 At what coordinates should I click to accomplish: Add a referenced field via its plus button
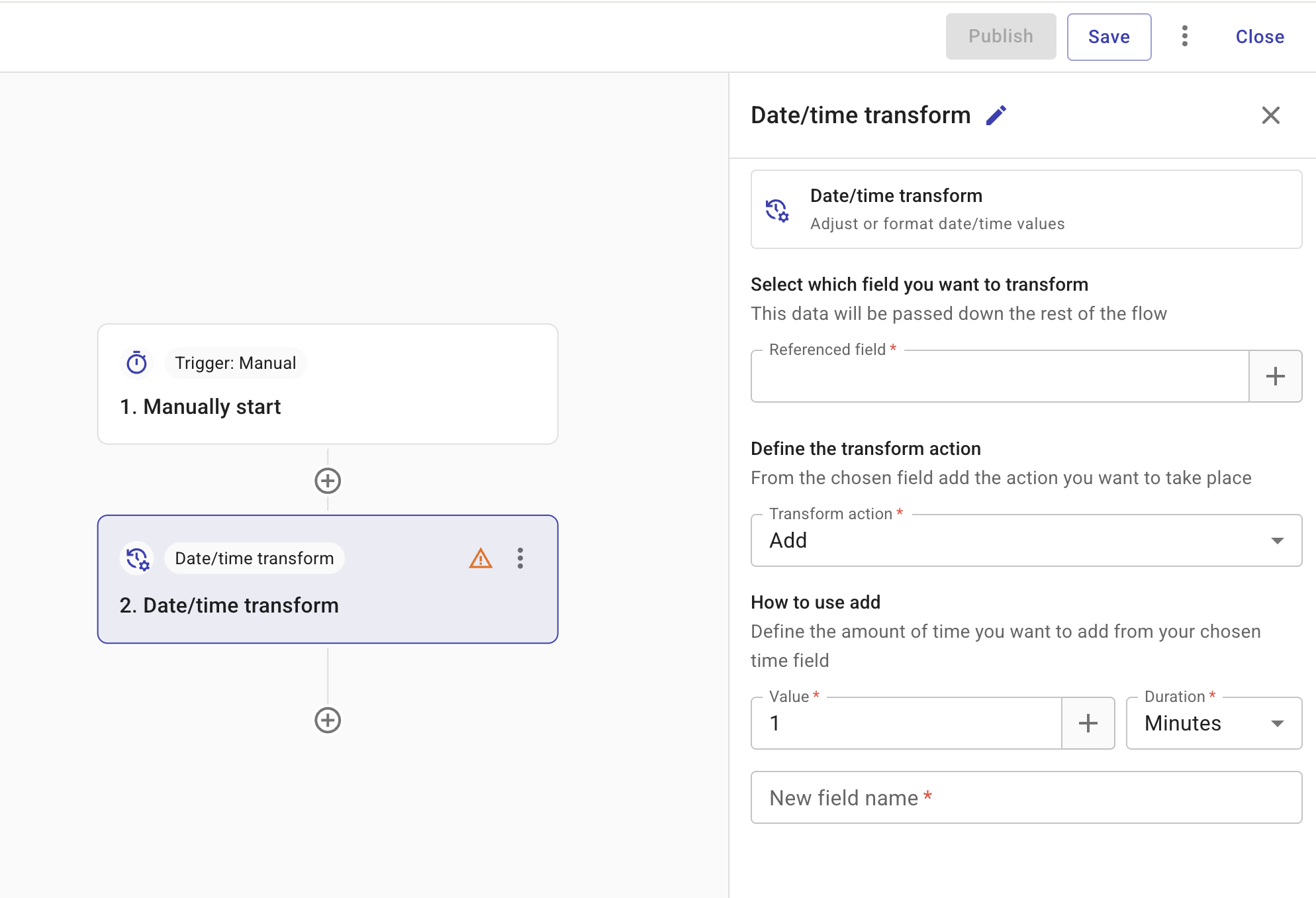[x=1275, y=377]
